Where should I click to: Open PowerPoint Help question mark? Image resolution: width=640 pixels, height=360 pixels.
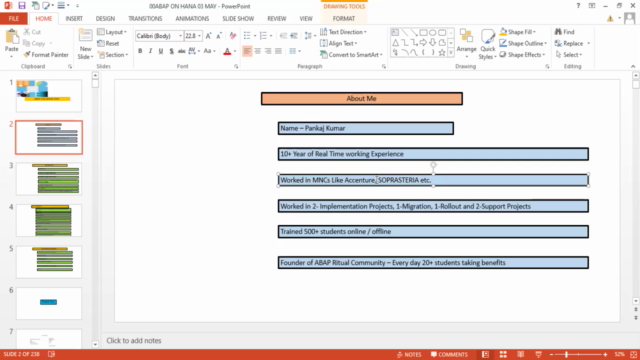click(x=578, y=6)
